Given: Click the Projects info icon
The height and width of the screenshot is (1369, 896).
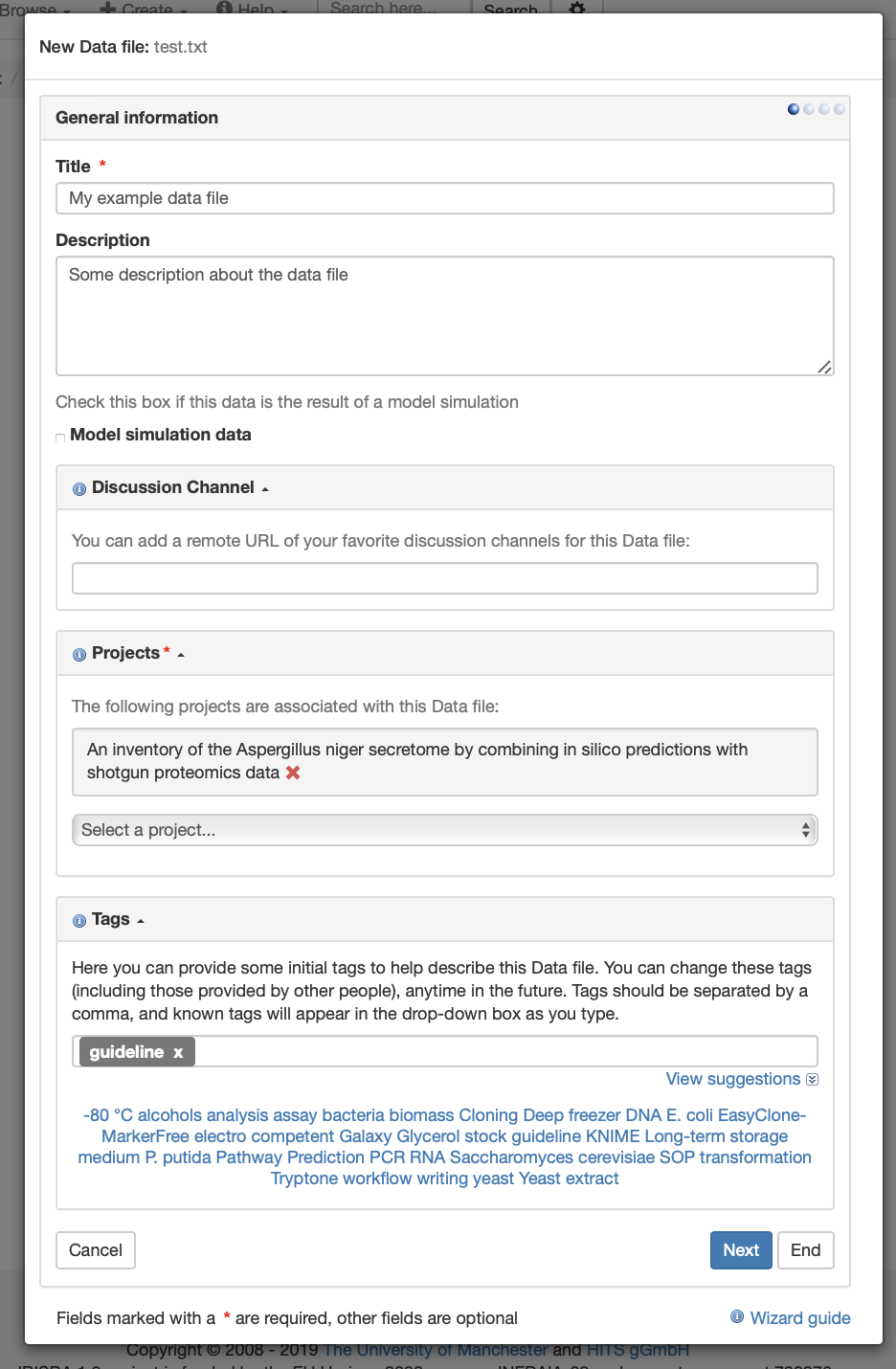Looking at the screenshot, I should point(79,655).
